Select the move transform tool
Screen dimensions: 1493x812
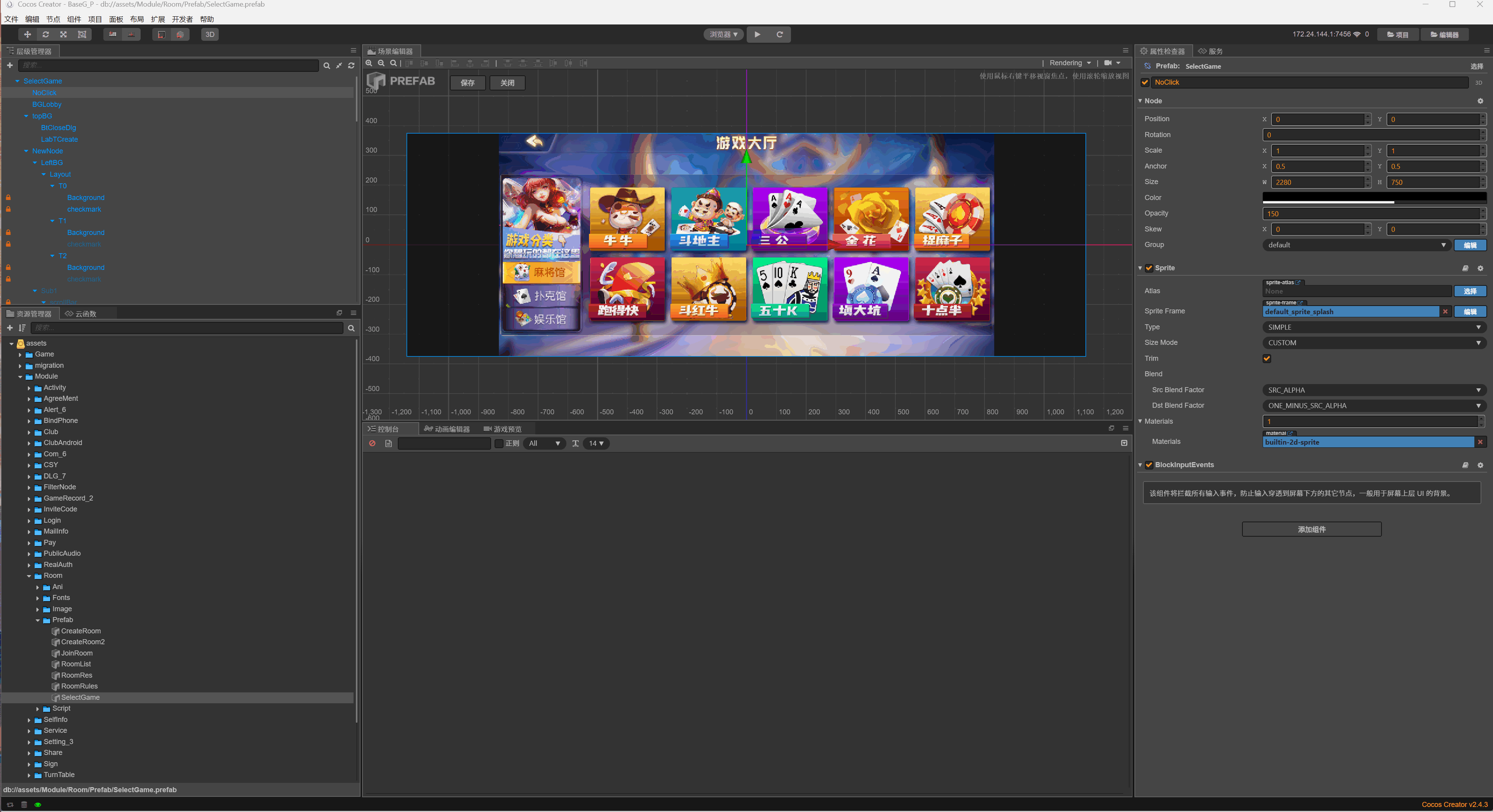click(27, 35)
